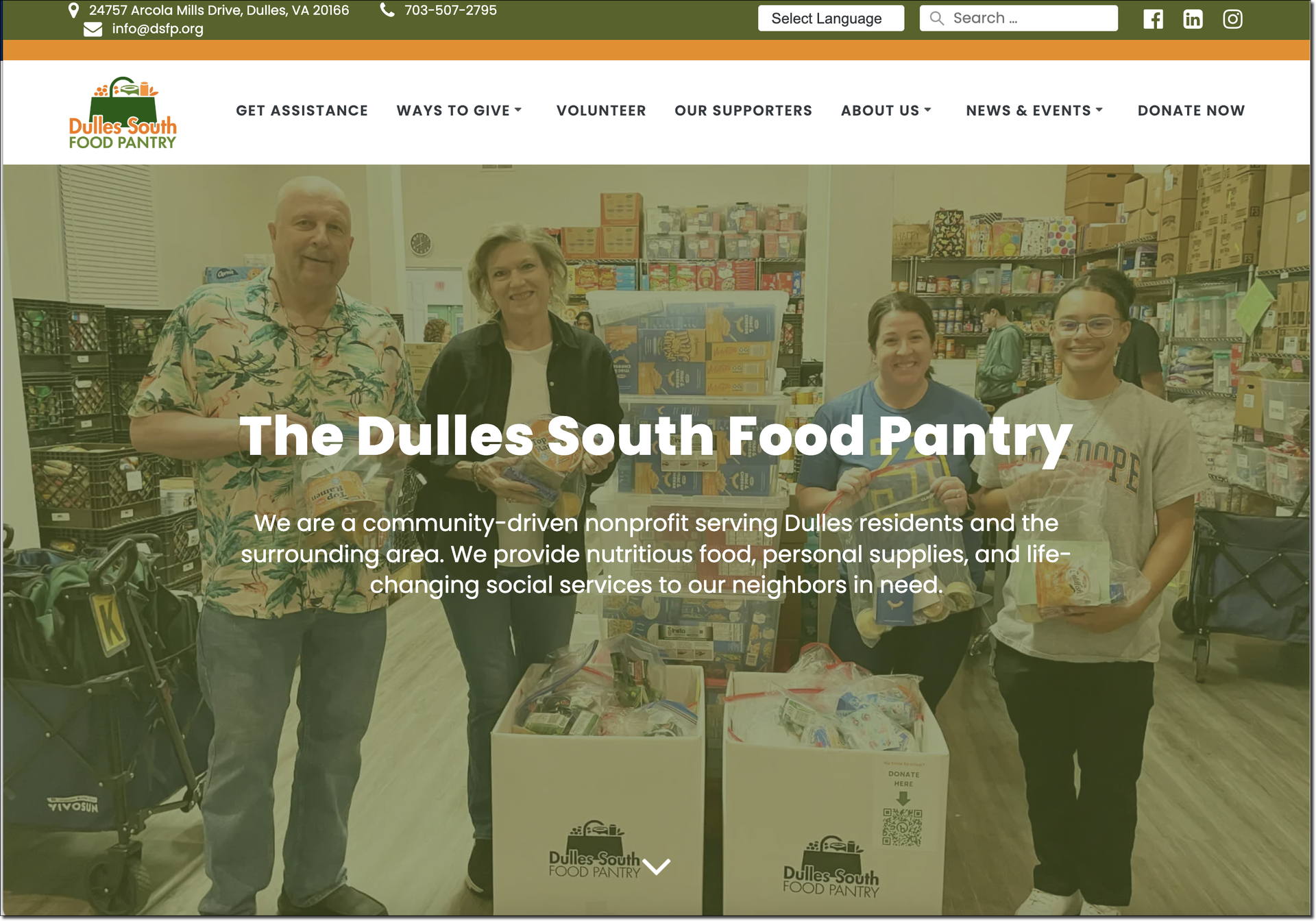Open the LinkedIn profile icon

(x=1193, y=19)
